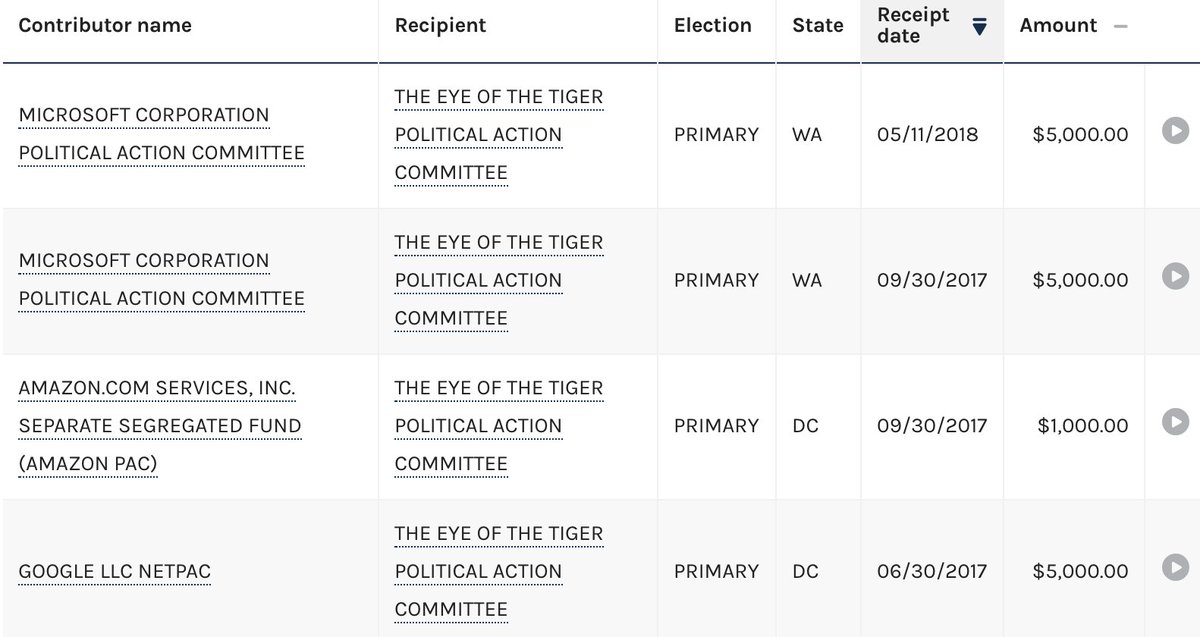1200x637 pixels.
Task: Expand details for the 05/11/2018 Microsoft row
Action: point(1175,130)
